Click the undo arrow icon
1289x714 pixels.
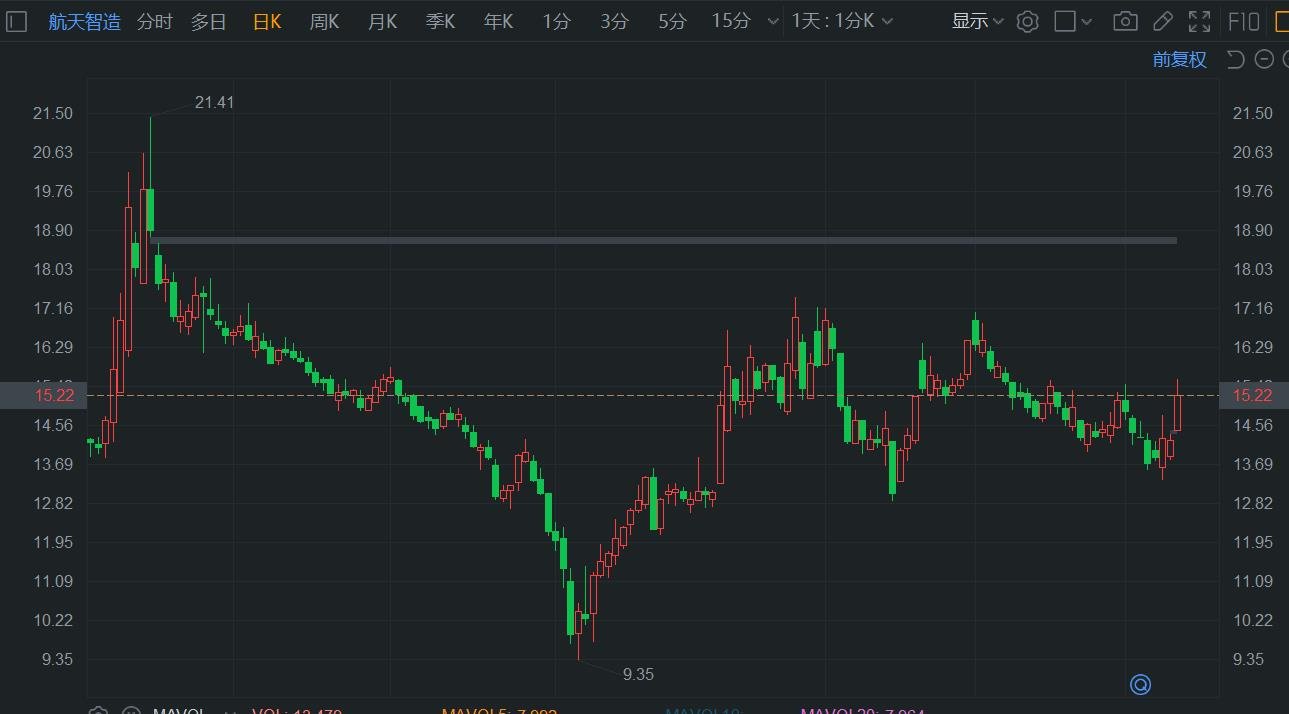(1235, 60)
